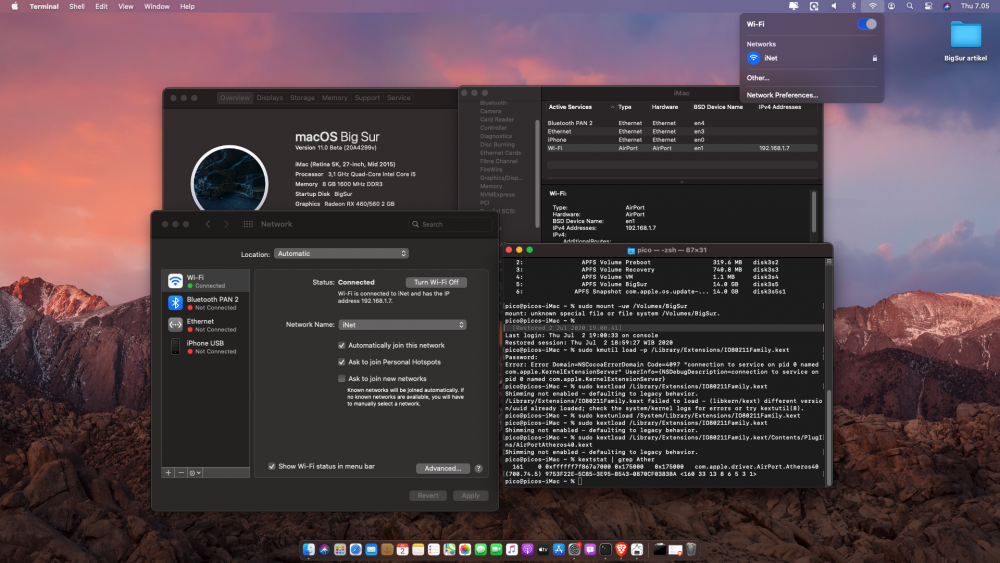Go back in Network preferences toolbar
The image size is (1000, 563).
208,224
